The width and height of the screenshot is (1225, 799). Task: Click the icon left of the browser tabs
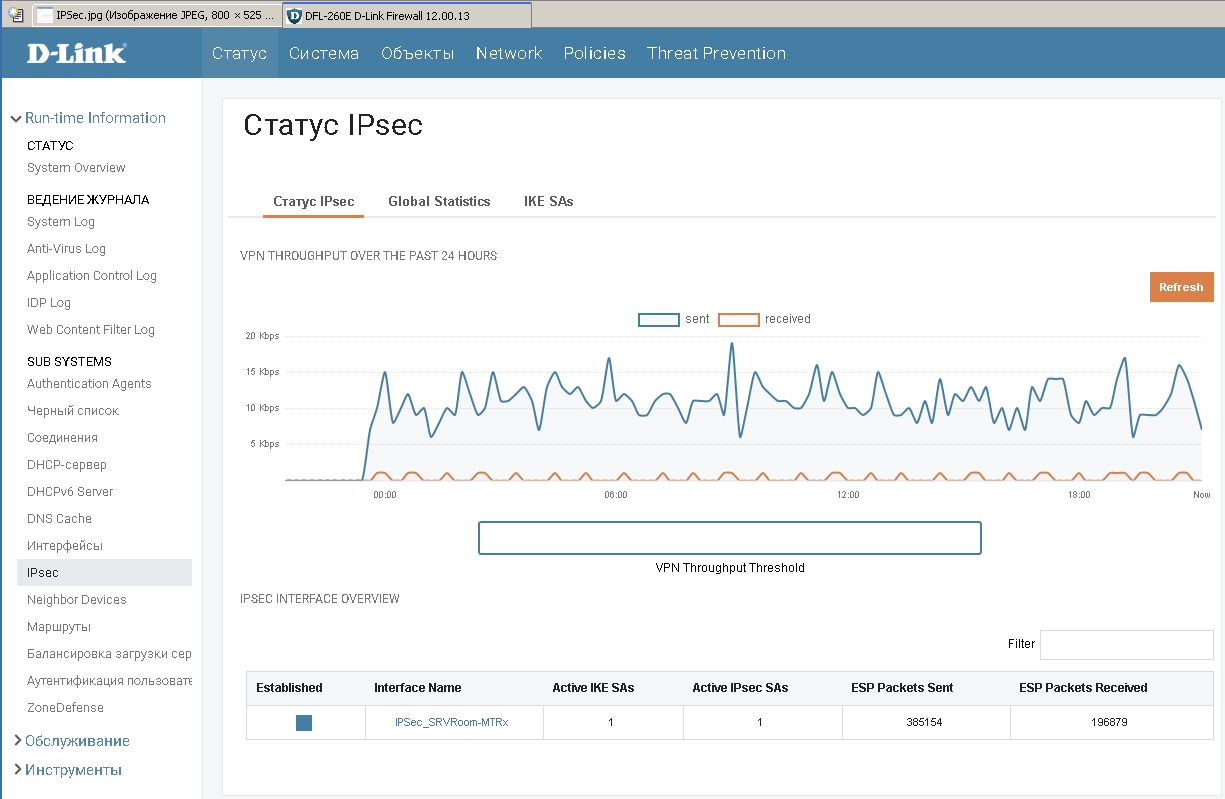[x=15, y=15]
